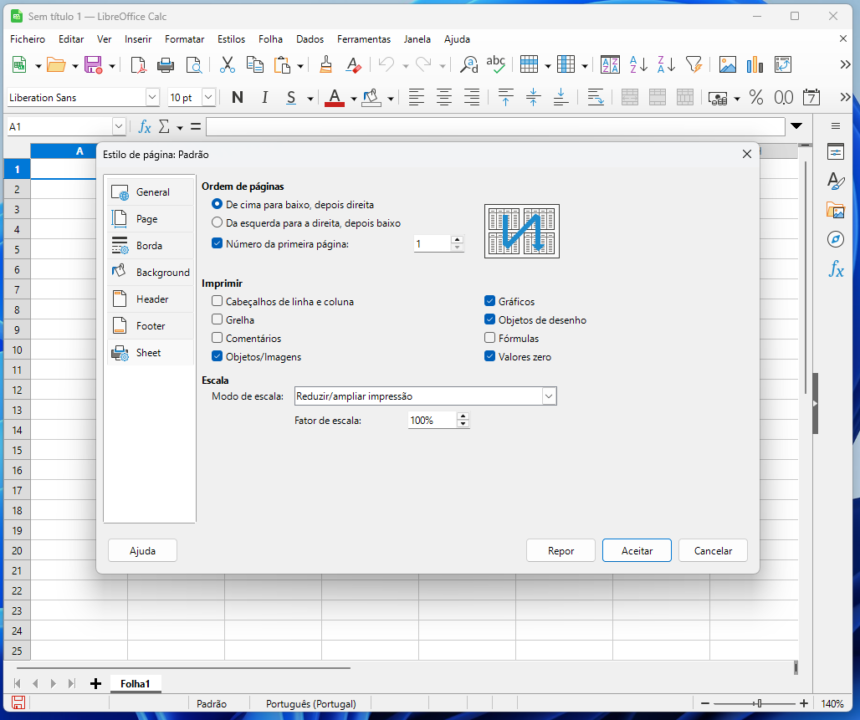Open Find and Replace magnifier icon
This screenshot has width=860, height=720.
(x=469, y=65)
